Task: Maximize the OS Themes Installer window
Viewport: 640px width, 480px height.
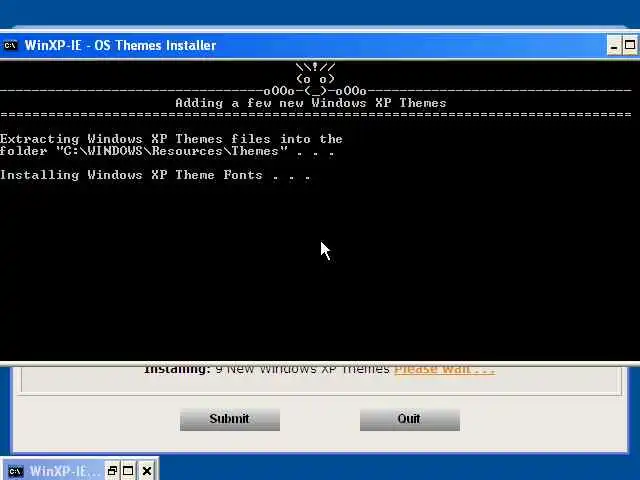Action: (x=630, y=45)
